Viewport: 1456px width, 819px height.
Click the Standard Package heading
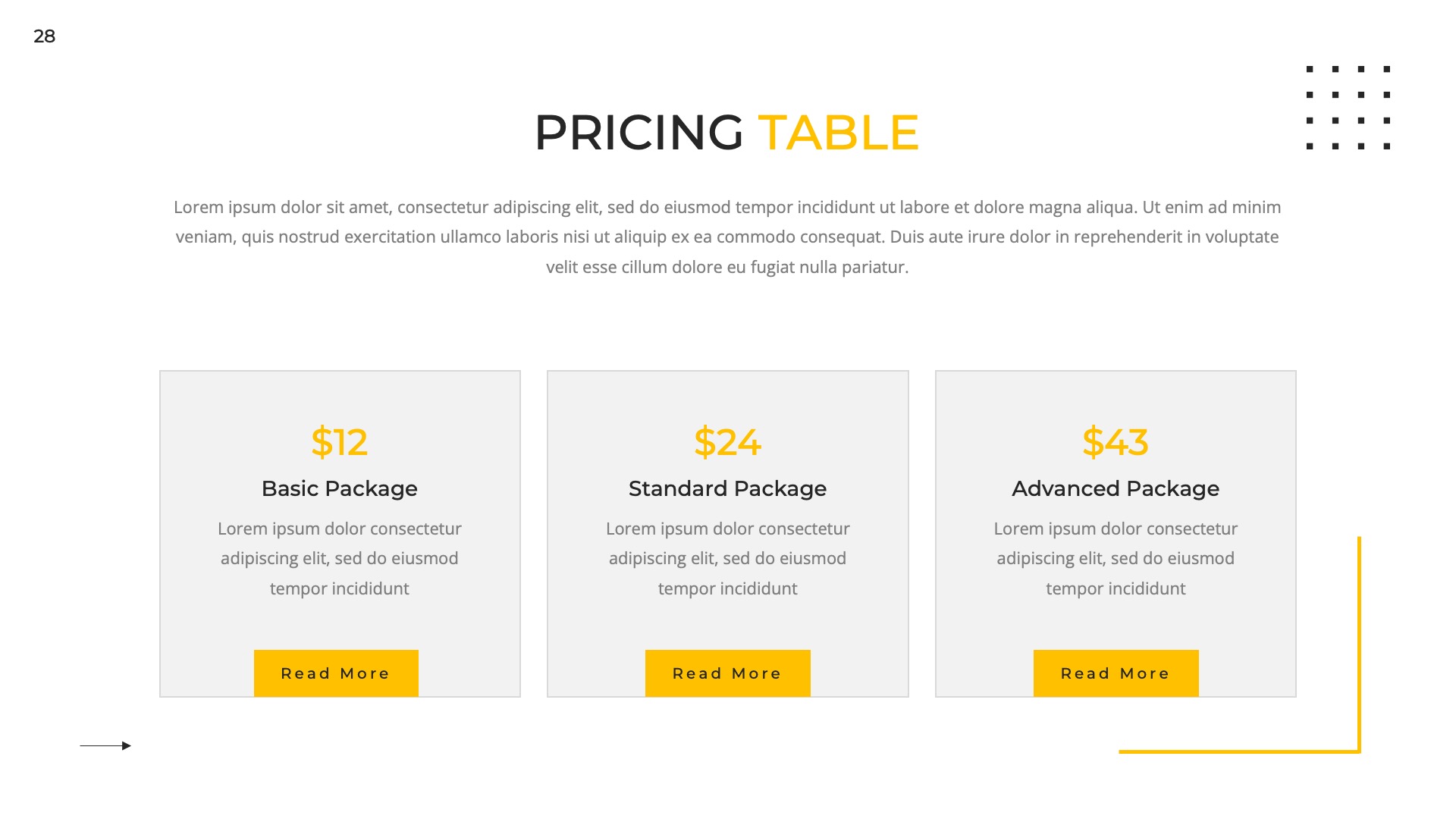(727, 488)
